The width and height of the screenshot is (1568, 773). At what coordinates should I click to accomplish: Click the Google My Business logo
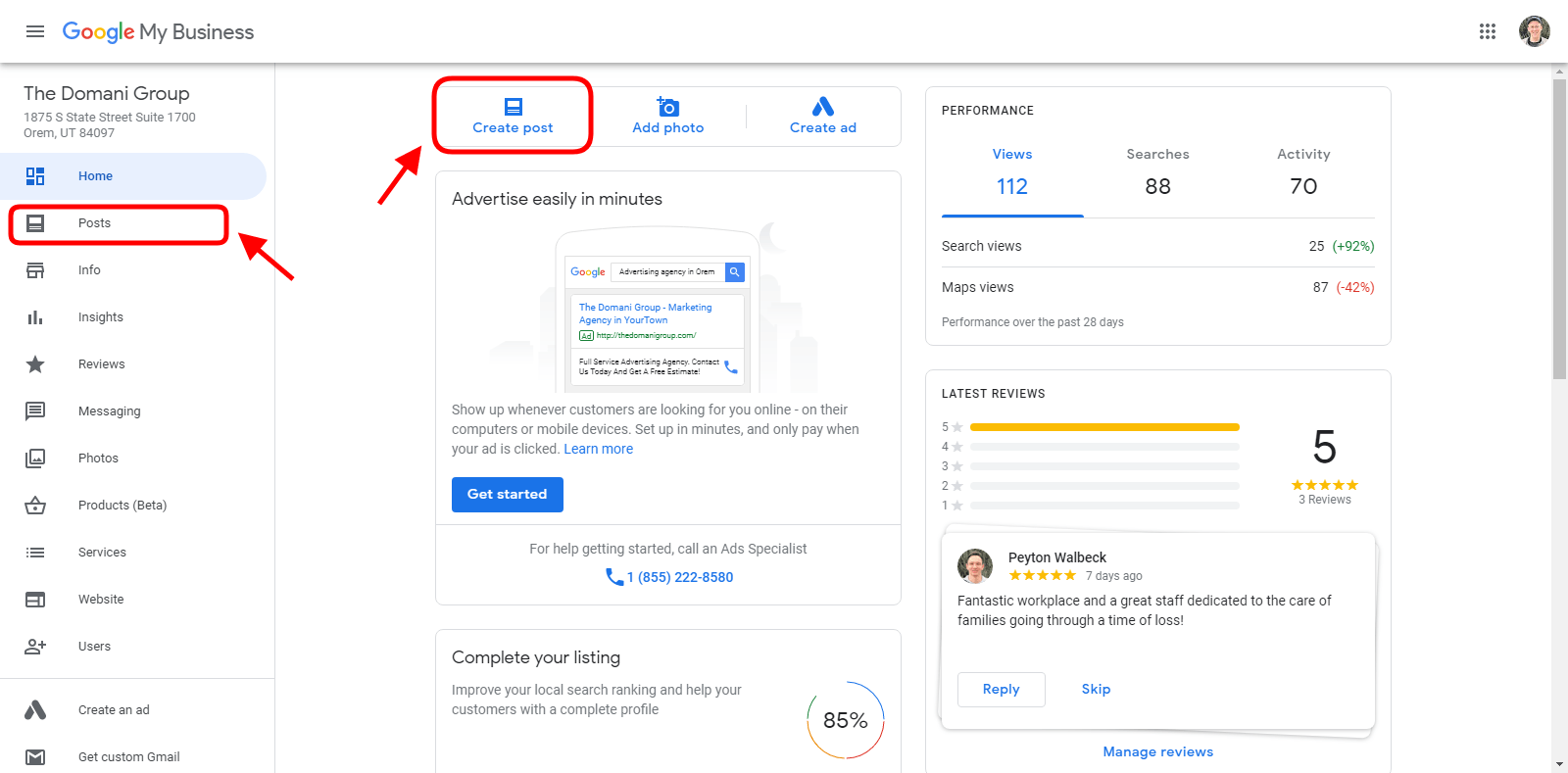click(x=158, y=32)
